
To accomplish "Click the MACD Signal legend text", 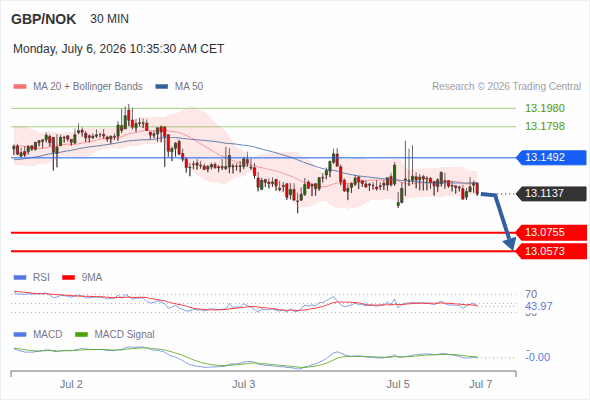I will (x=124, y=334).
